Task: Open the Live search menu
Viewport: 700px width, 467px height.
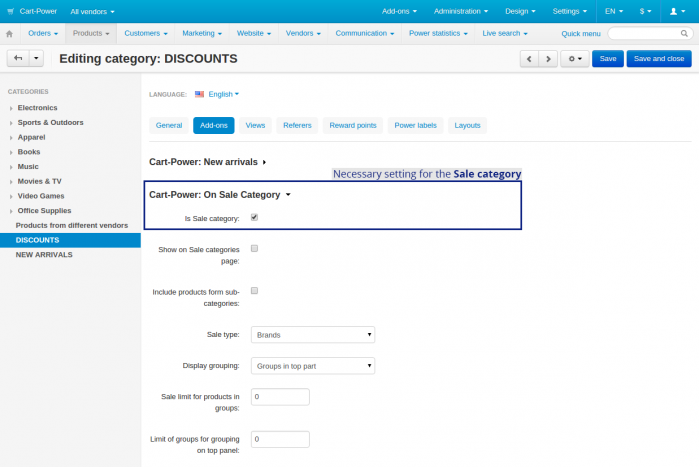Action: [505, 33]
